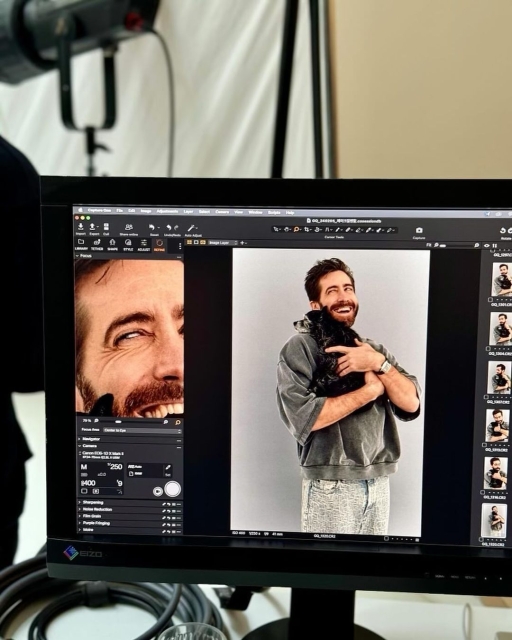Viewport: 512px width, 640px height.
Task: Select the bottom browser thumbnail
Action: click(494, 520)
